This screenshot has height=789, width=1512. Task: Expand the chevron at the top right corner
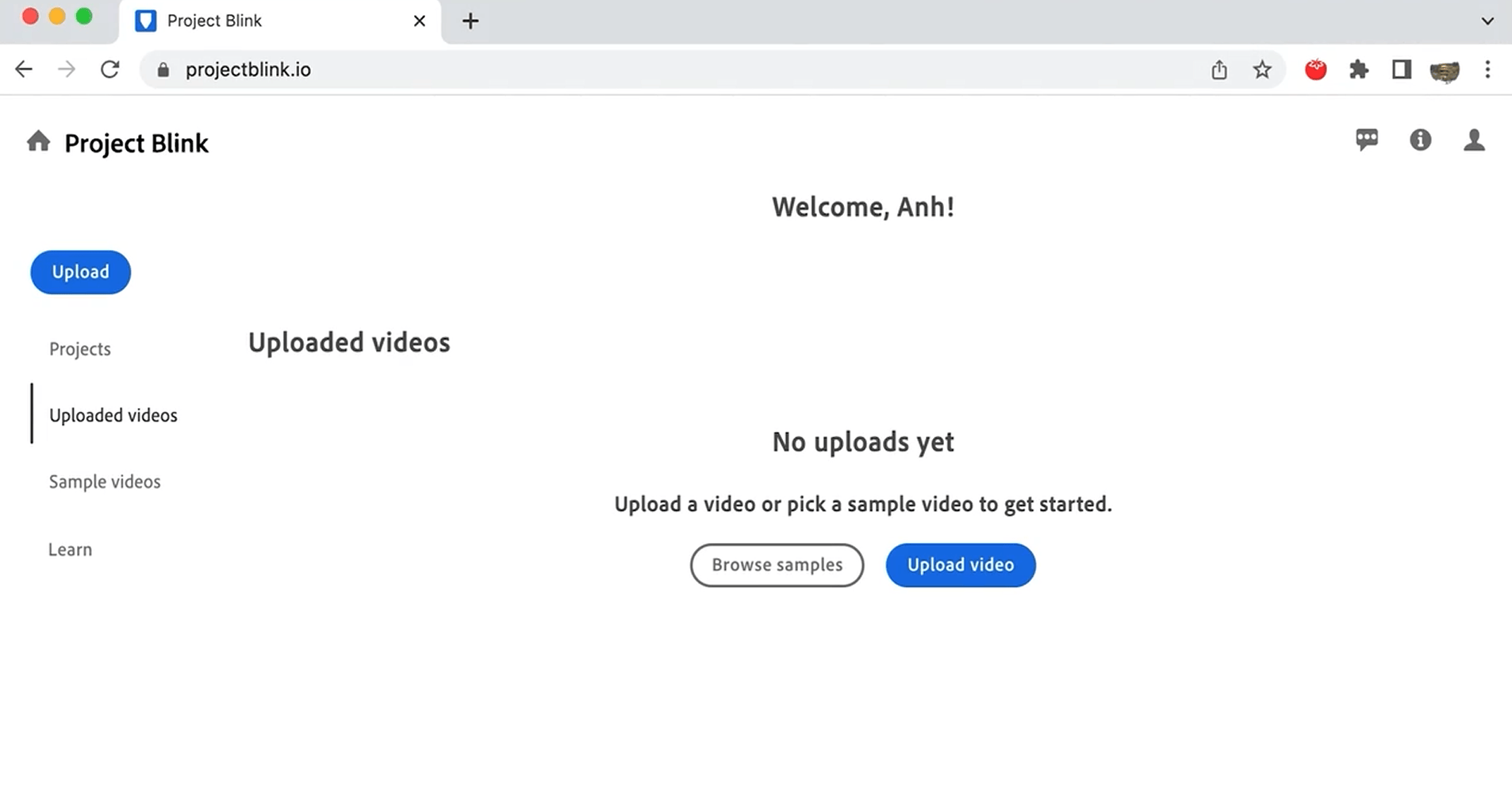[1487, 21]
